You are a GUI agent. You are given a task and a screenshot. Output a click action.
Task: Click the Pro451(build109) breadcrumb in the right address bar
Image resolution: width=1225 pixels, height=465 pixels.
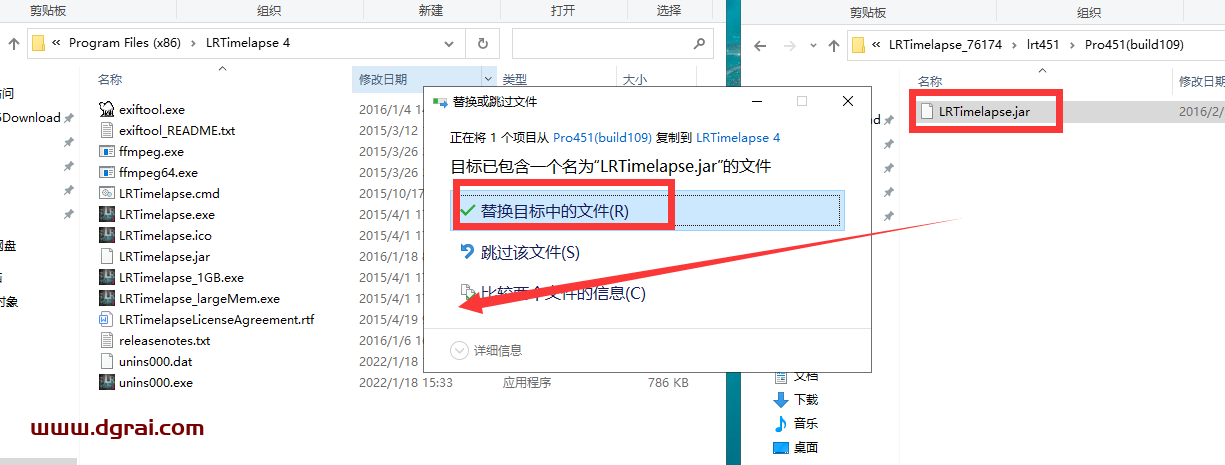tap(1134, 45)
